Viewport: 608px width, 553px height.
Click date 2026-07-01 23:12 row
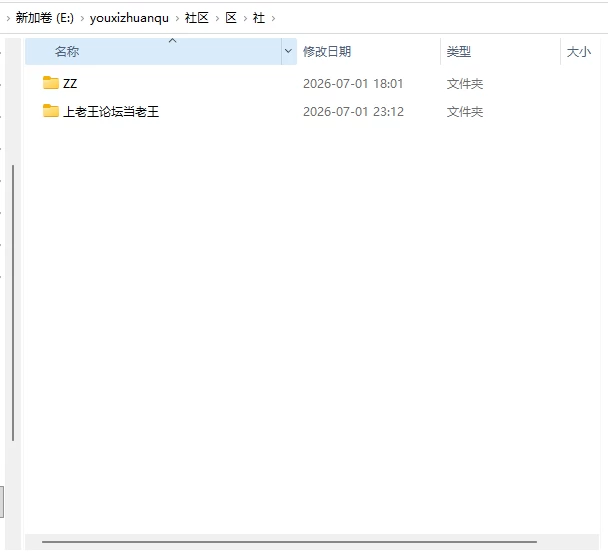point(353,112)
